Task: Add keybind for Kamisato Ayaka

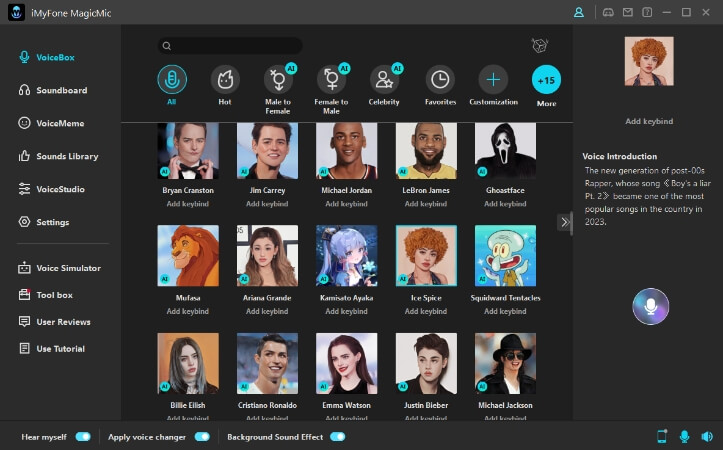Action: pyautogui.click(x=346, y=311)
